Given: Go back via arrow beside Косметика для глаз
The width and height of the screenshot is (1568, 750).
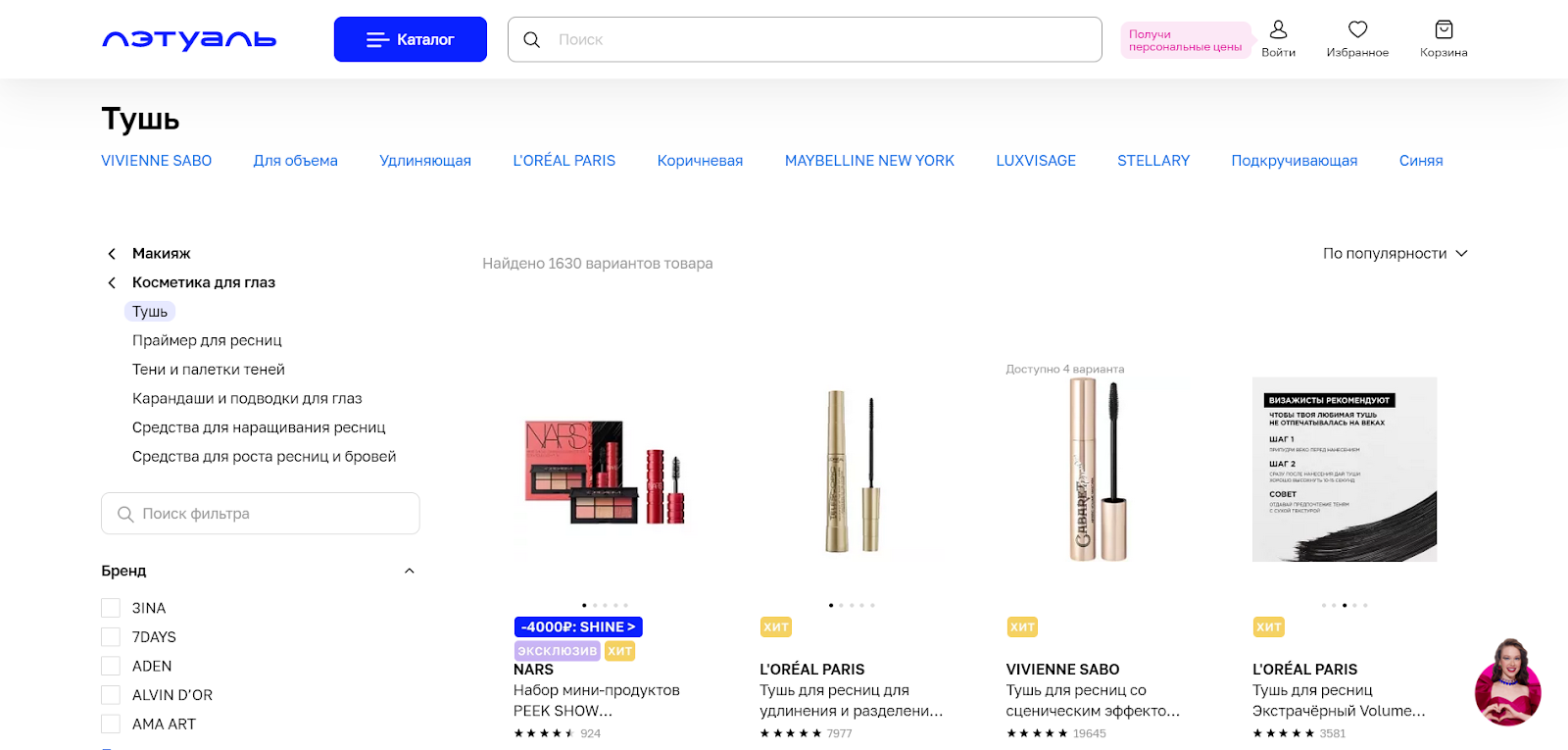Looking at the screenshot, I should [112, 283].
